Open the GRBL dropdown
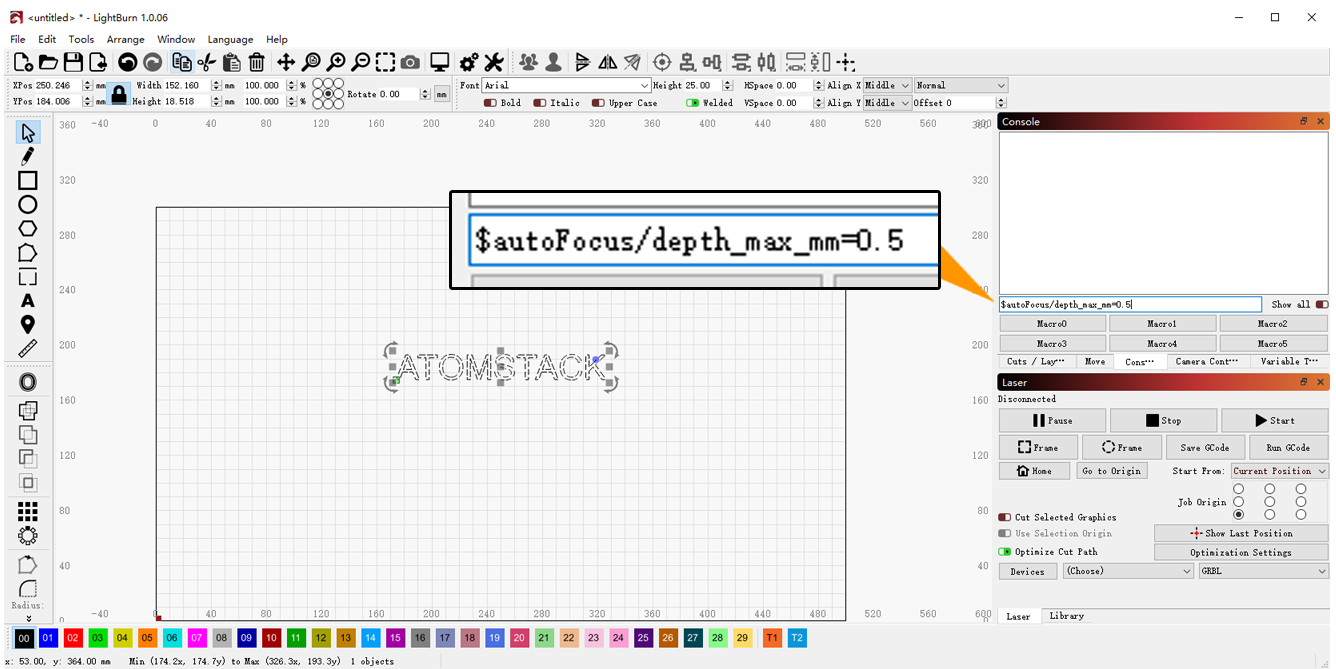The image size is (1336, 669). tap(1264, 571)
